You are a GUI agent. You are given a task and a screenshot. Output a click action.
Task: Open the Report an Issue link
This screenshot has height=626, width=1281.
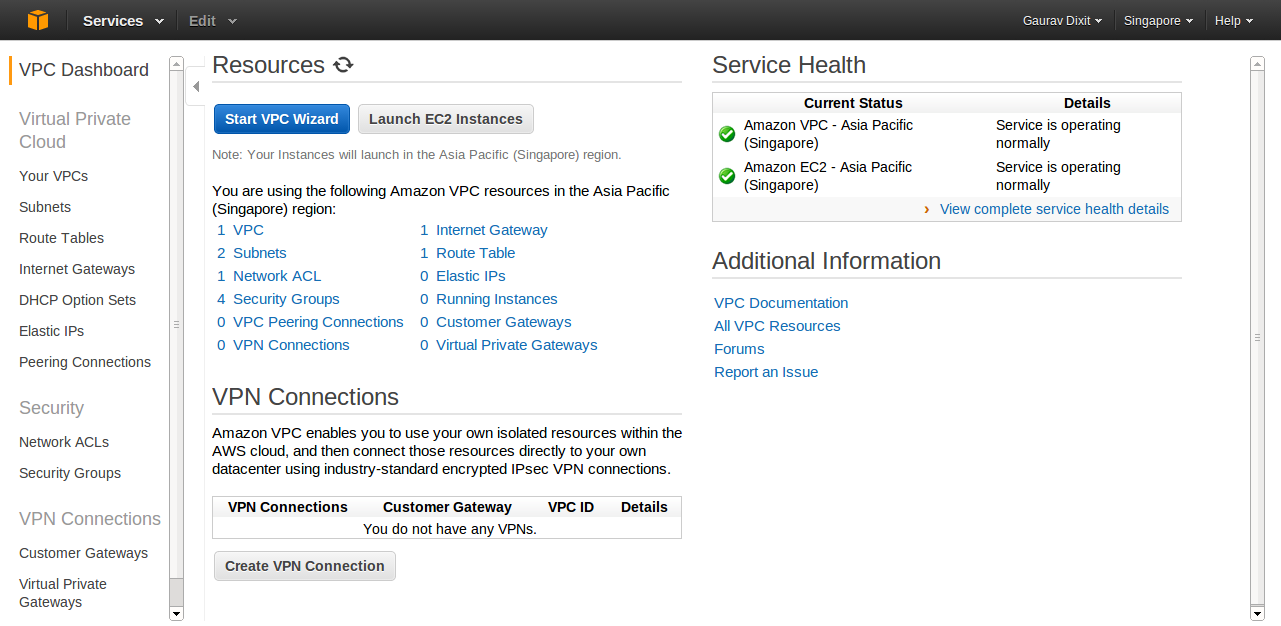click(x=766, y=372)
